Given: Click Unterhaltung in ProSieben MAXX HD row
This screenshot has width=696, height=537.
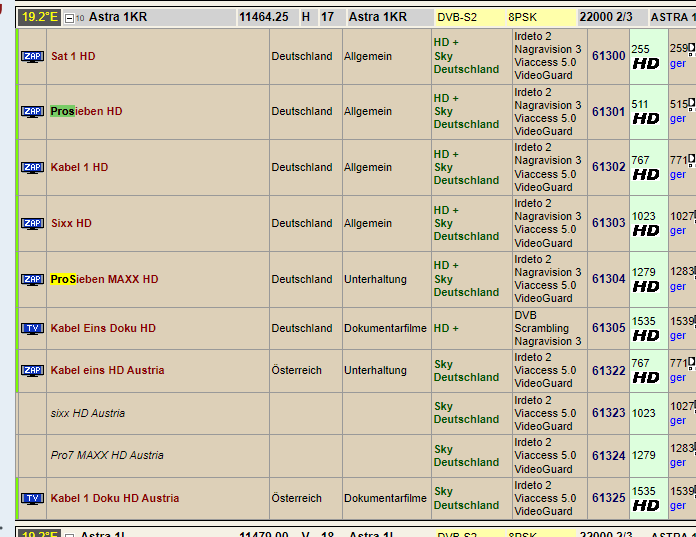Looking at the screenshot, I should [376, 279].
